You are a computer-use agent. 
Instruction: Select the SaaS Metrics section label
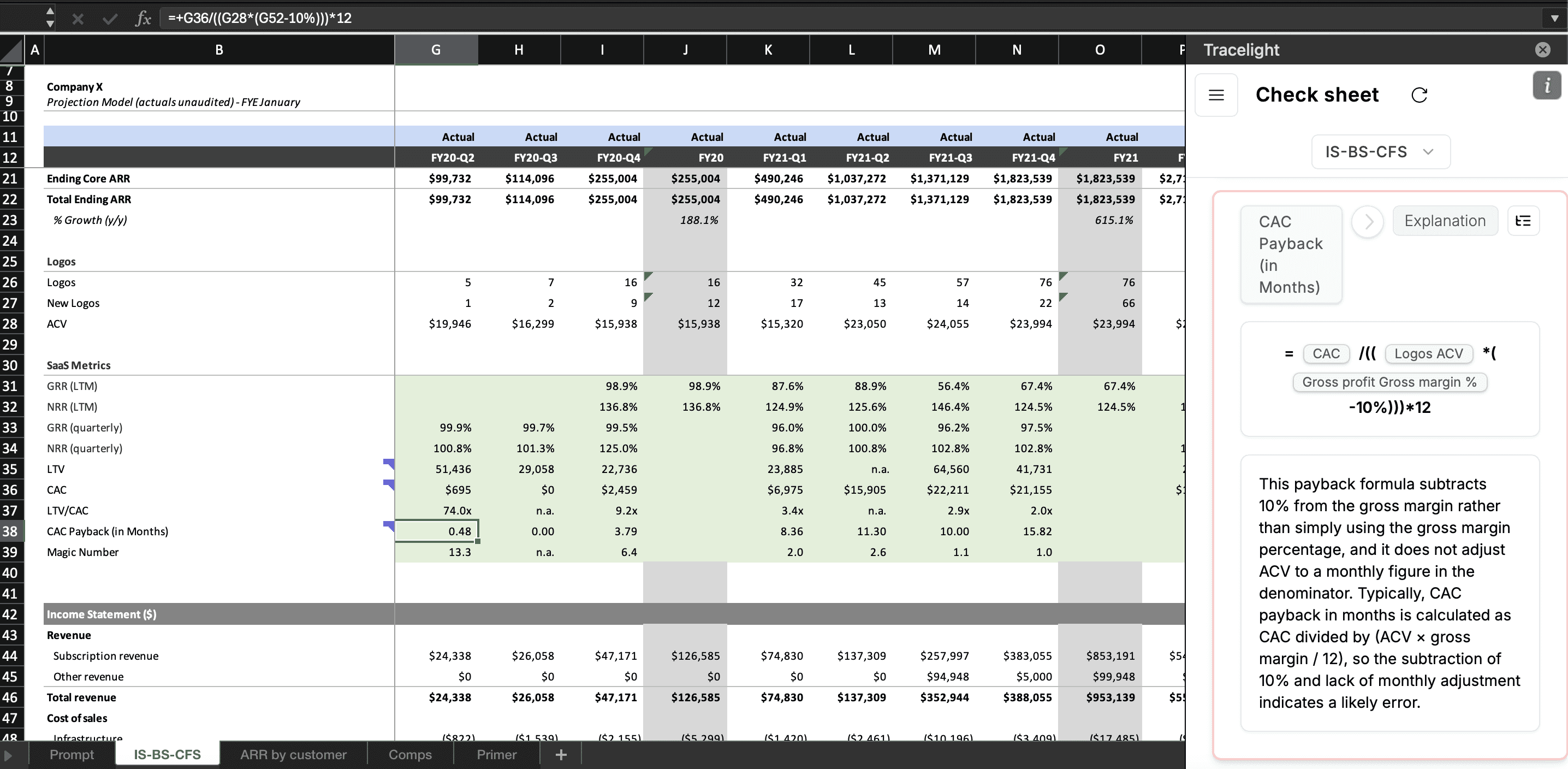point(219,365)
